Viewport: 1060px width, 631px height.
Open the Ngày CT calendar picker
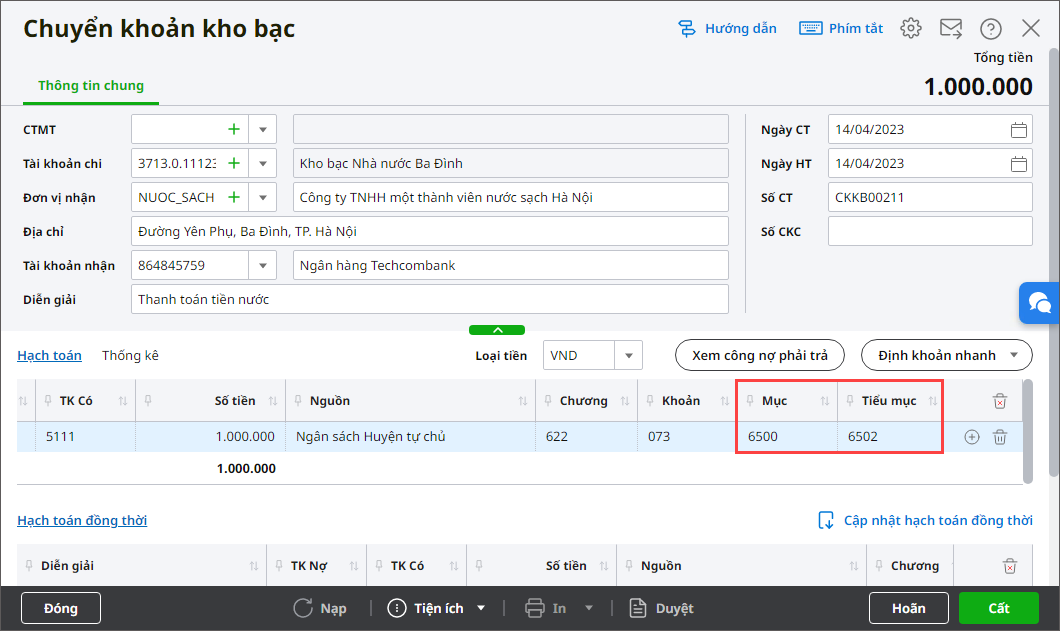click(1019, 129)
